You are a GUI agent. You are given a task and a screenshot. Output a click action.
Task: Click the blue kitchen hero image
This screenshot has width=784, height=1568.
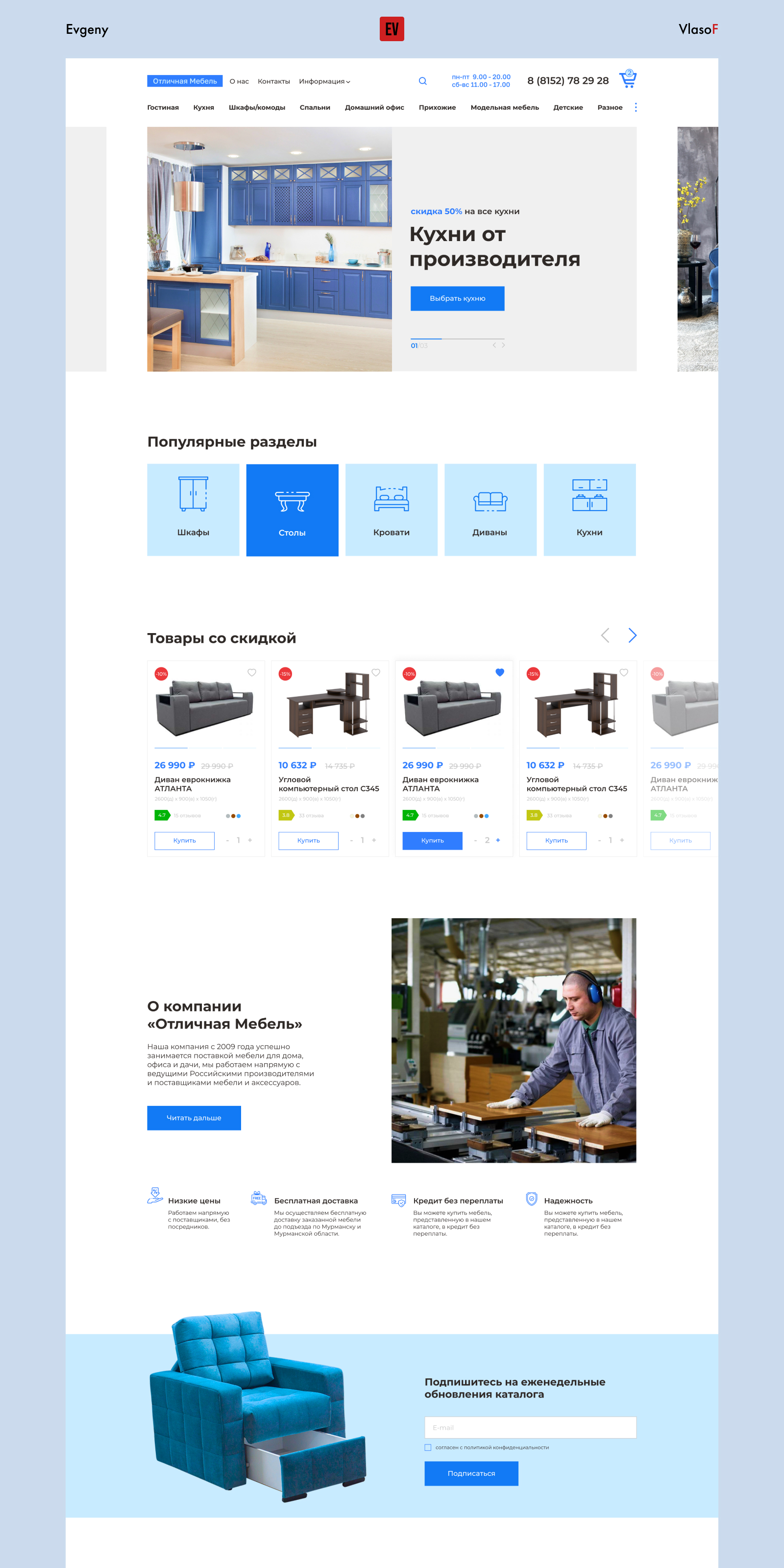pyautogui.click(x=269, y=249)
